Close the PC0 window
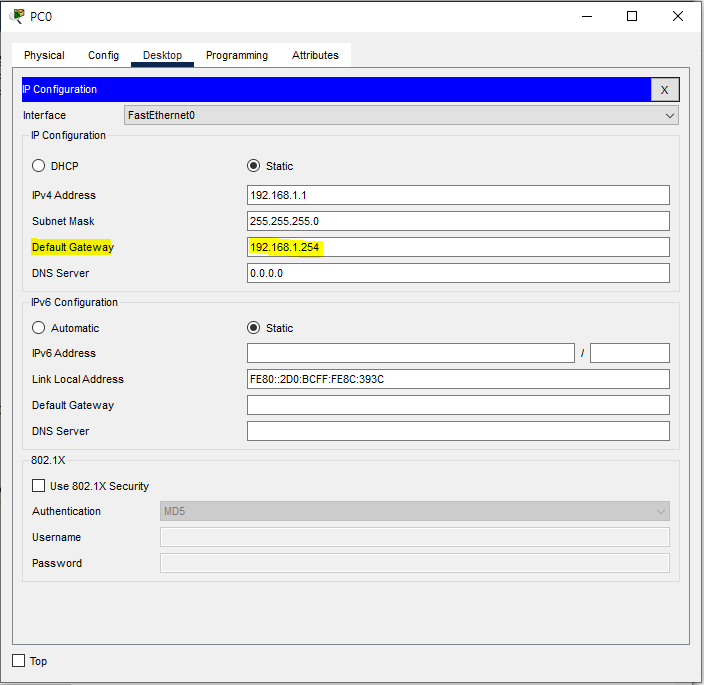 [678, 16]
